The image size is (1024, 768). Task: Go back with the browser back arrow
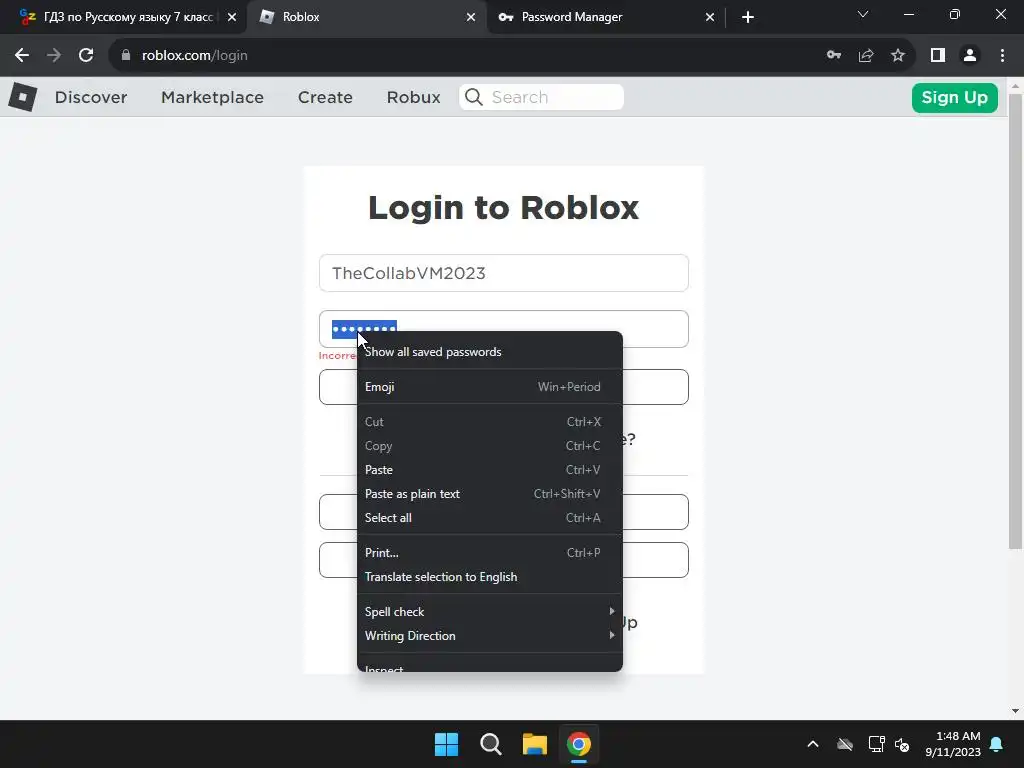22,56
